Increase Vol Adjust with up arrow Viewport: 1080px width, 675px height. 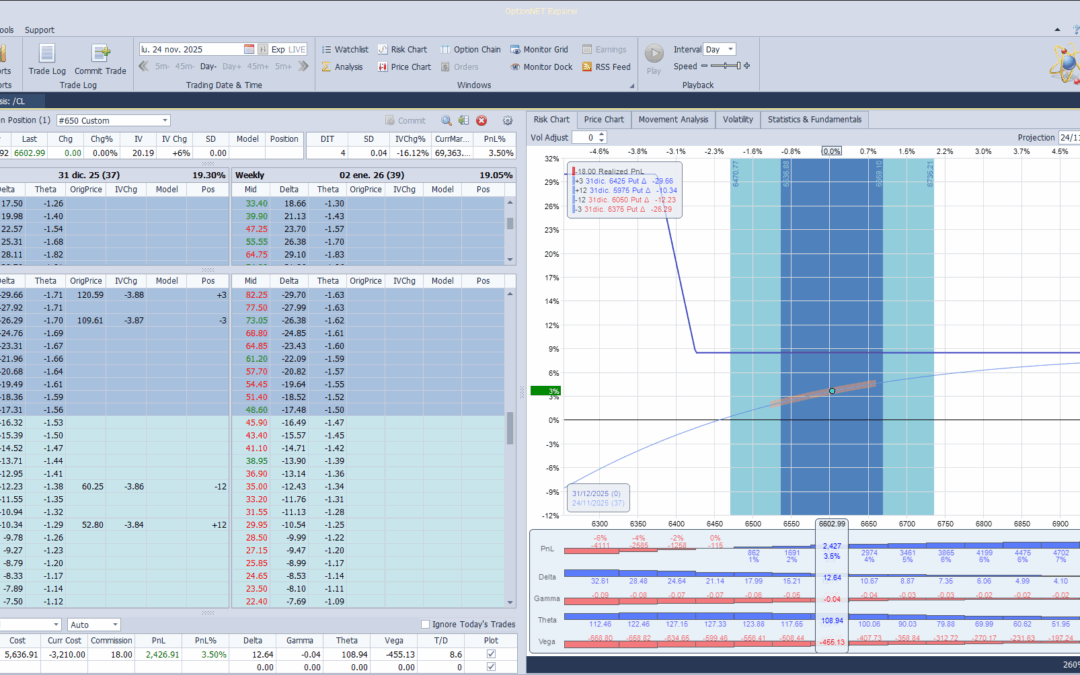pos(601,135)
